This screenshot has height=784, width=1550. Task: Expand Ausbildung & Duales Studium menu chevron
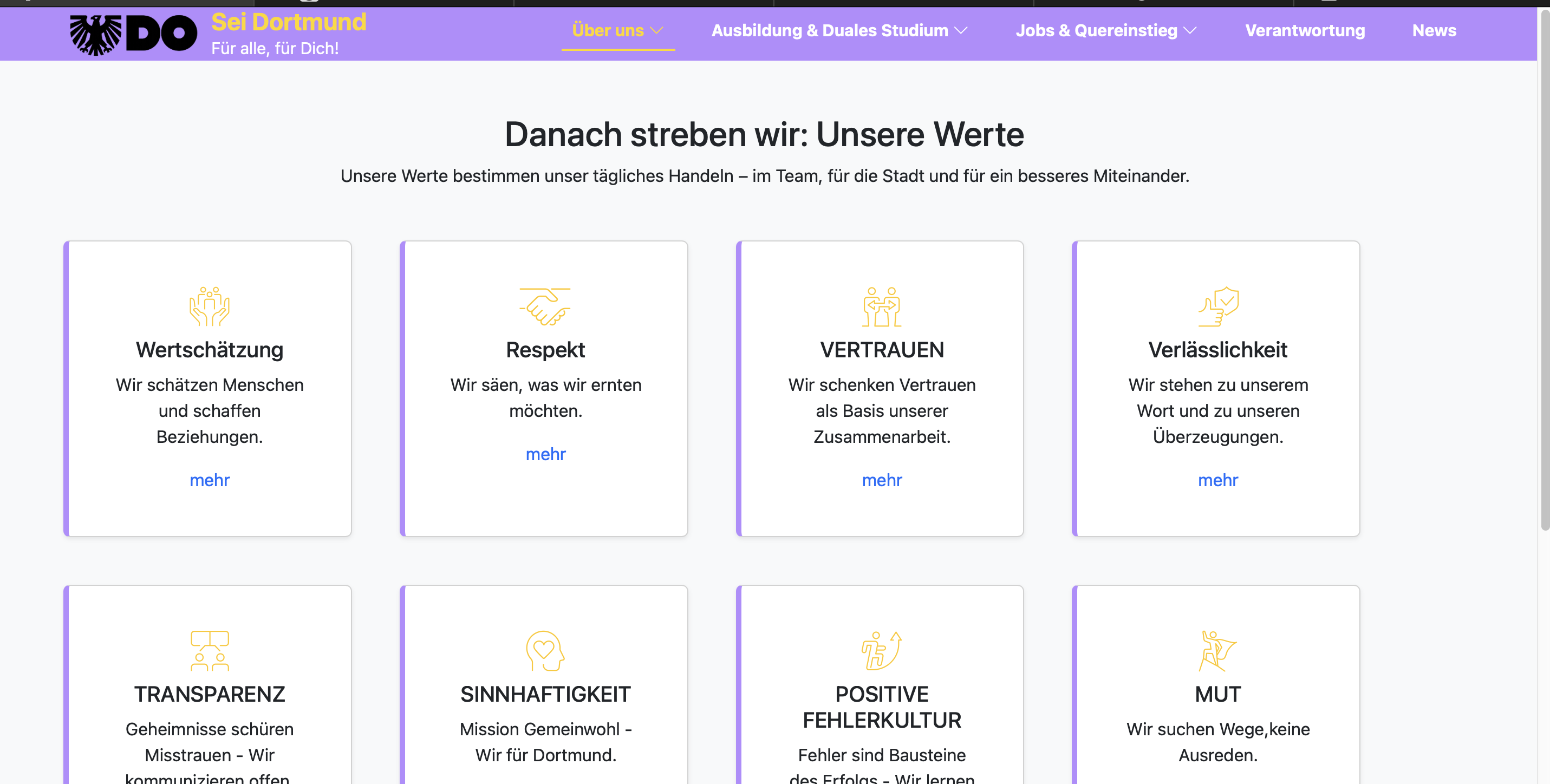(961, 31)
